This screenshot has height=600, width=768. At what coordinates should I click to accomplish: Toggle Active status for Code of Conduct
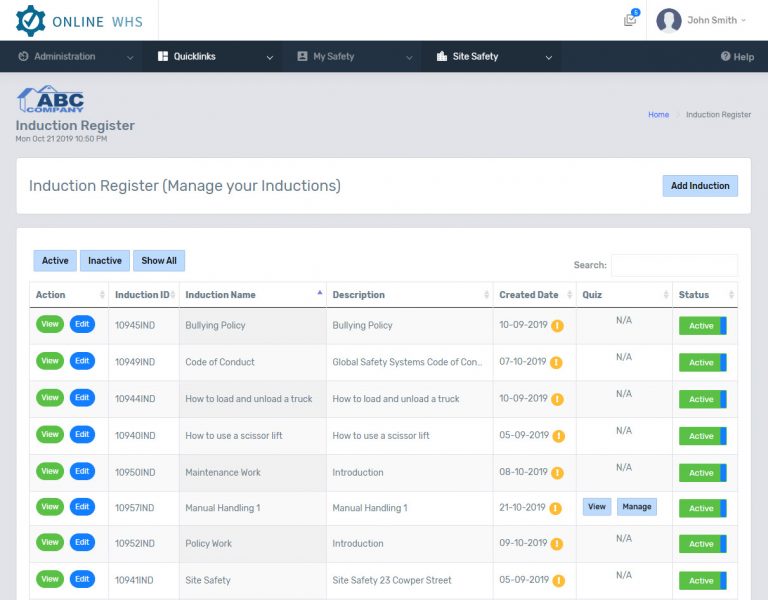click(x=702, y=363)
